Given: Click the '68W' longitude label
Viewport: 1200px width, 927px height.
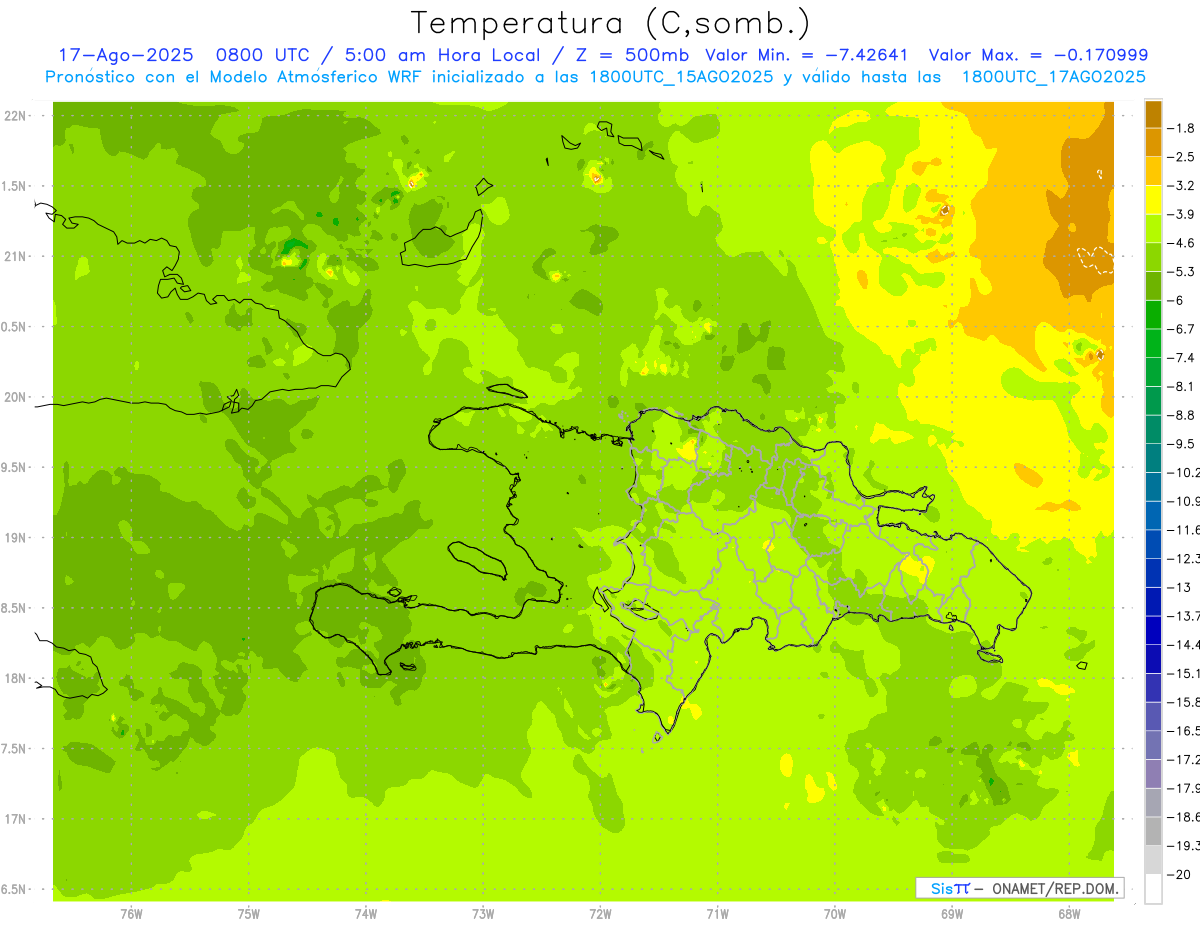Looking at the screenshot, I should tap(1069, 913).
